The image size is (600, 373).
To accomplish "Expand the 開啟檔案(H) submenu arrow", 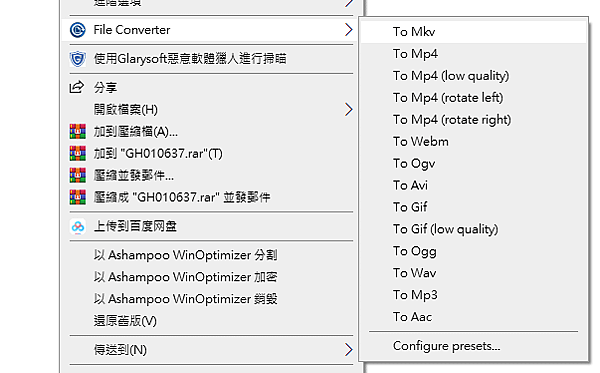I will 348,110.
